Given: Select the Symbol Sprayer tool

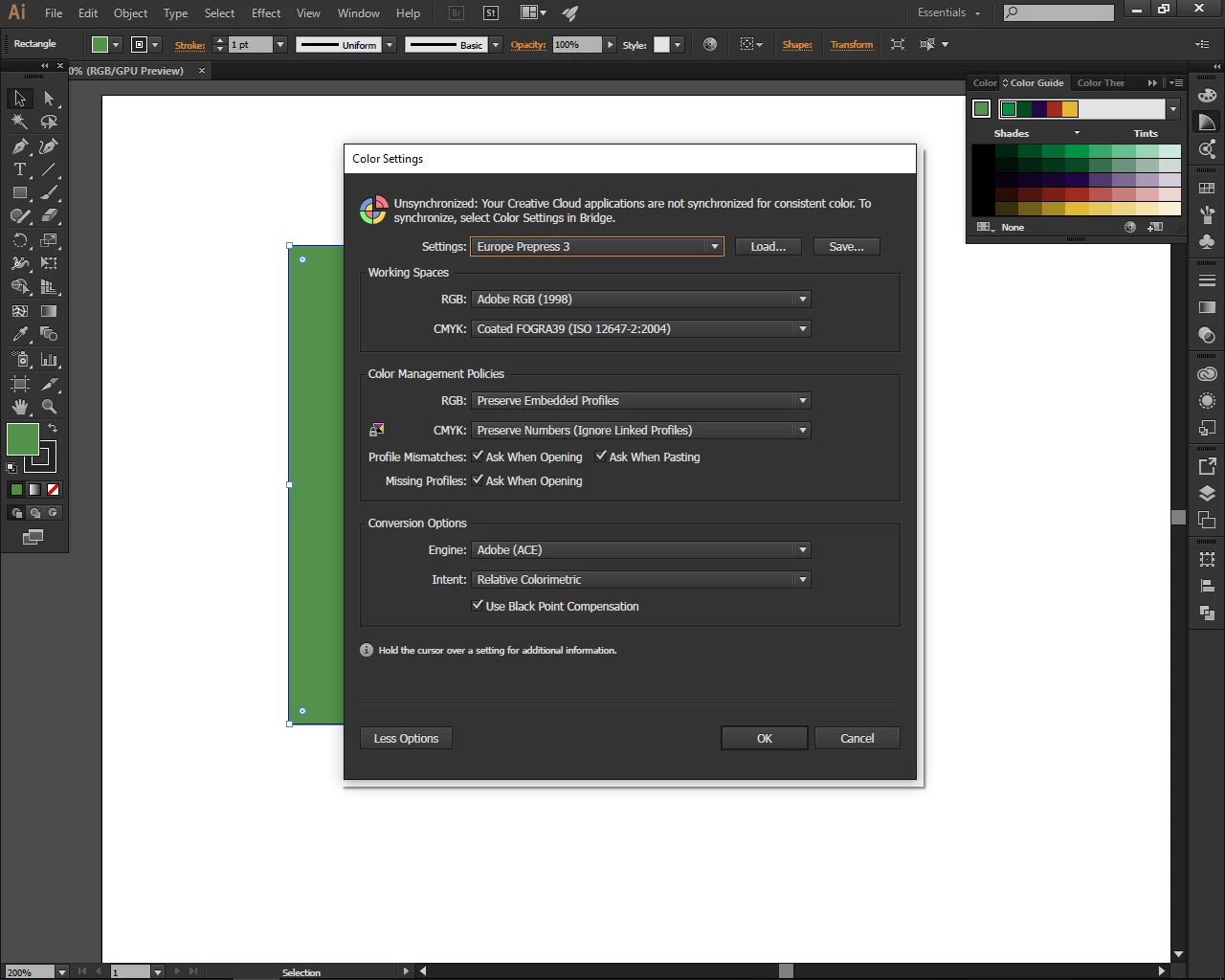Looking at the screenshot, I should (x=19, y=360).
